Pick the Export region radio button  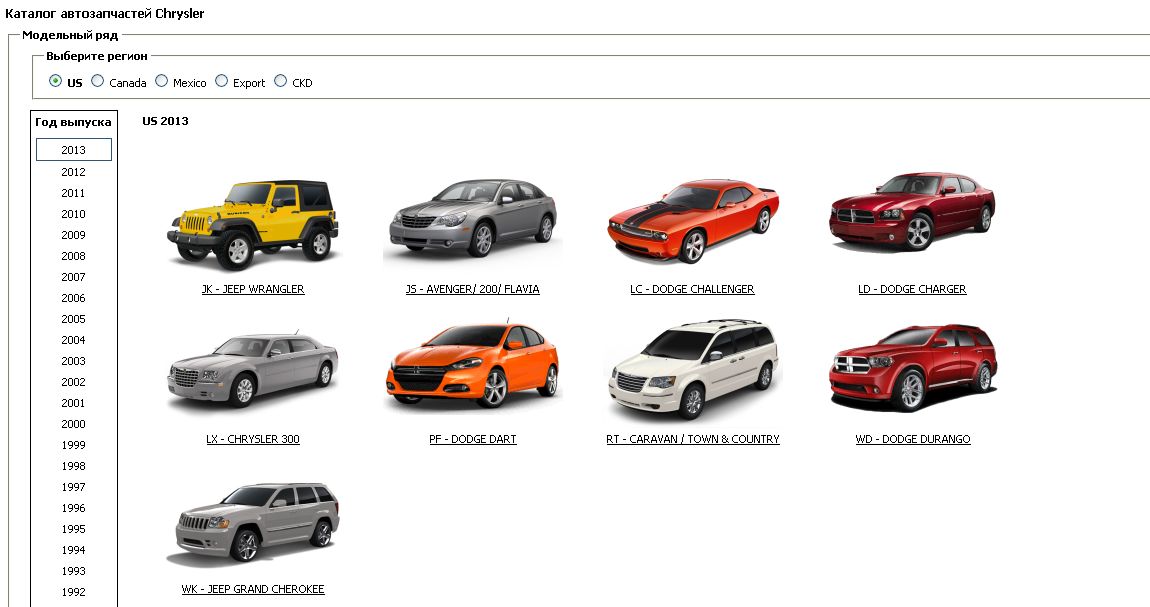[x=221, y=81]
